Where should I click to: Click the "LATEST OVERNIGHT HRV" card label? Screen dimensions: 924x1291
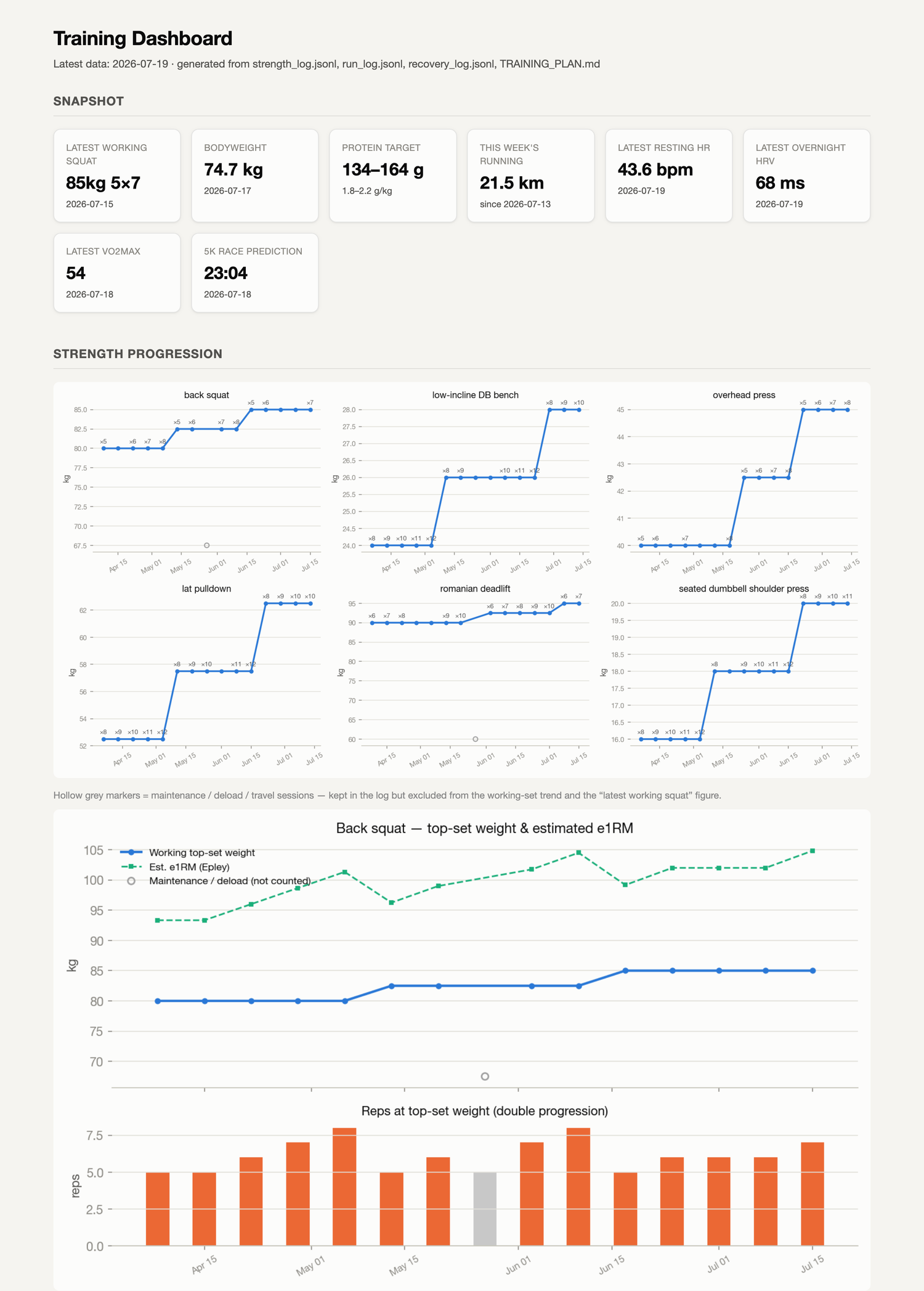801,154
